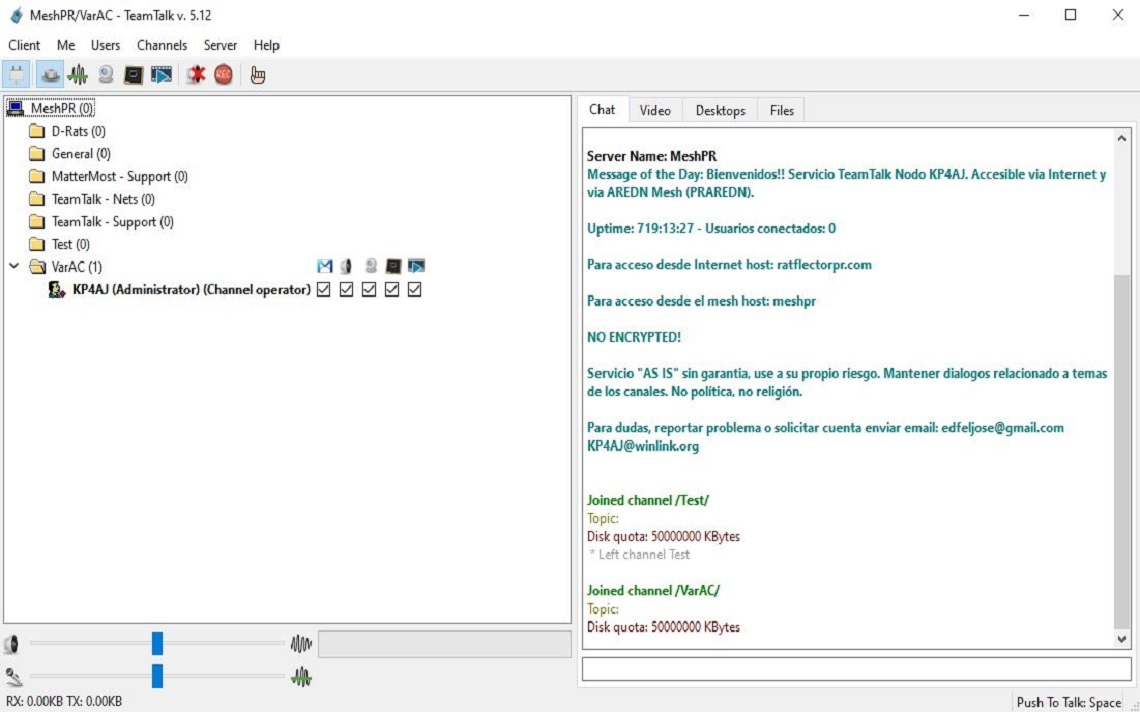Viewport: 1140px width, 712px height.
Task: Open the Client menu
Action: pyautogui.click(x=24, y=45)
